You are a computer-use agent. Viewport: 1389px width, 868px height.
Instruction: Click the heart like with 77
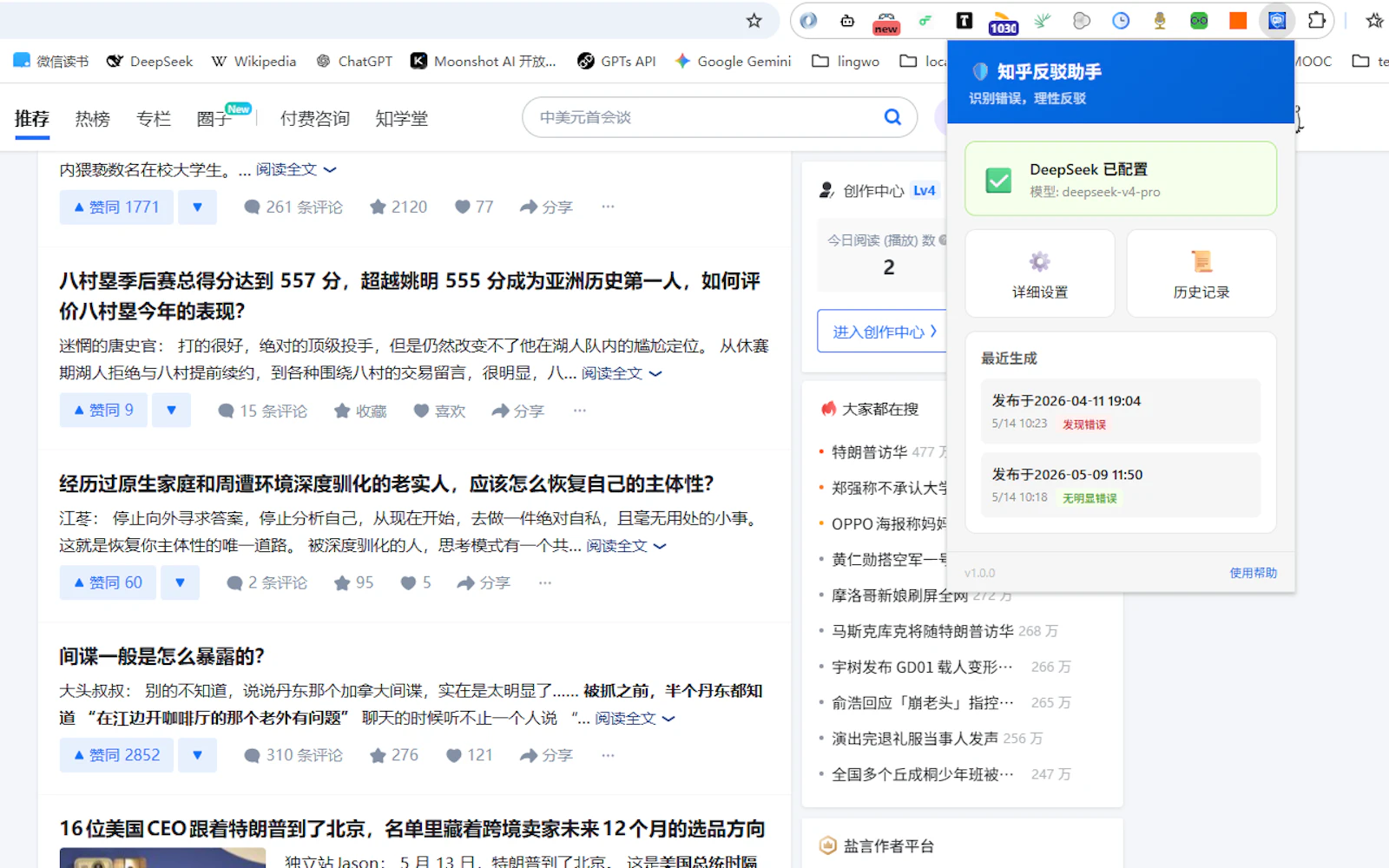pyautogui.click(x=474, y=207)
